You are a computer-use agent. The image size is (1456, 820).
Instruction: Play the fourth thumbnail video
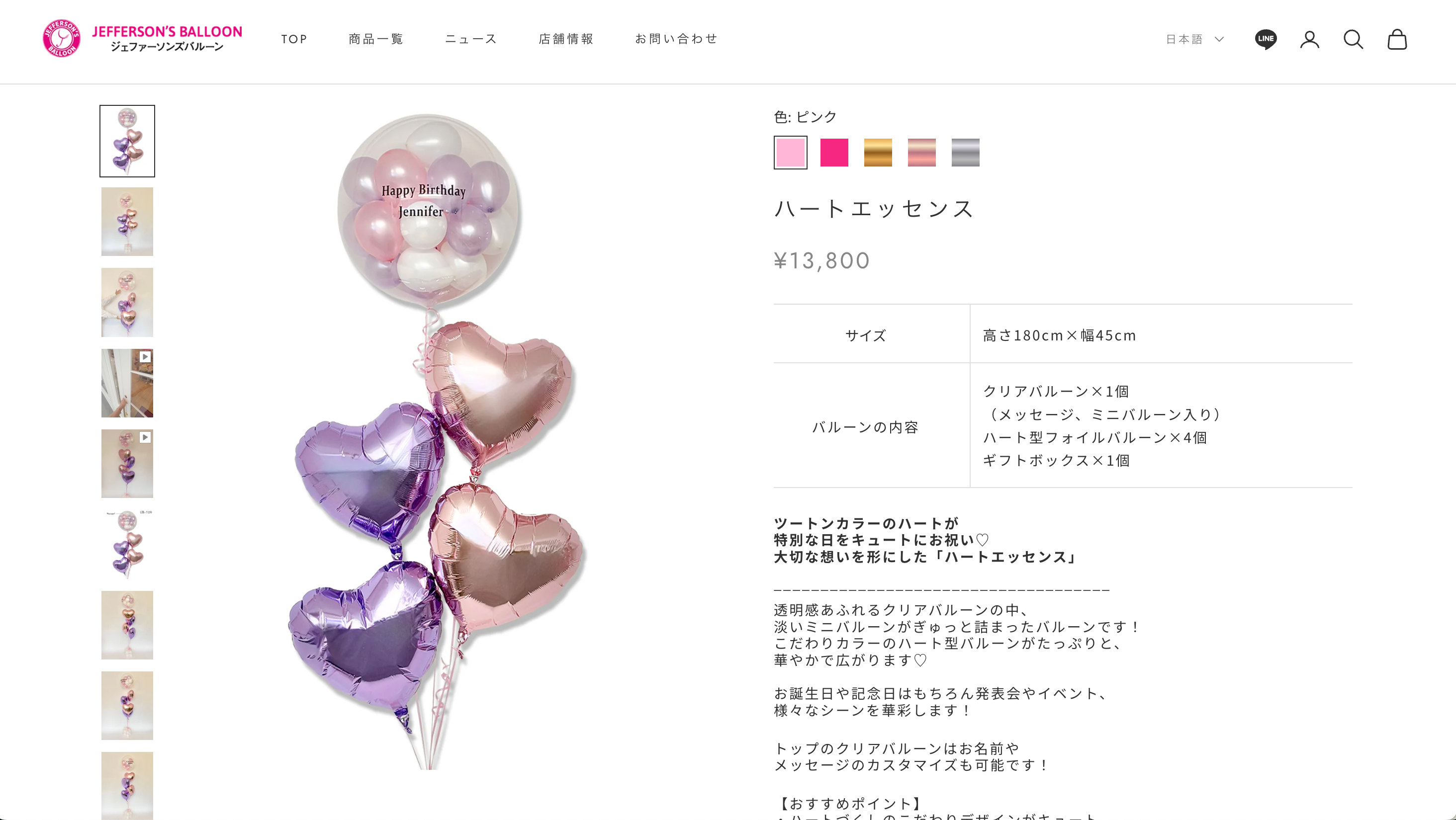pyautogui.click(x=127, y=383)
